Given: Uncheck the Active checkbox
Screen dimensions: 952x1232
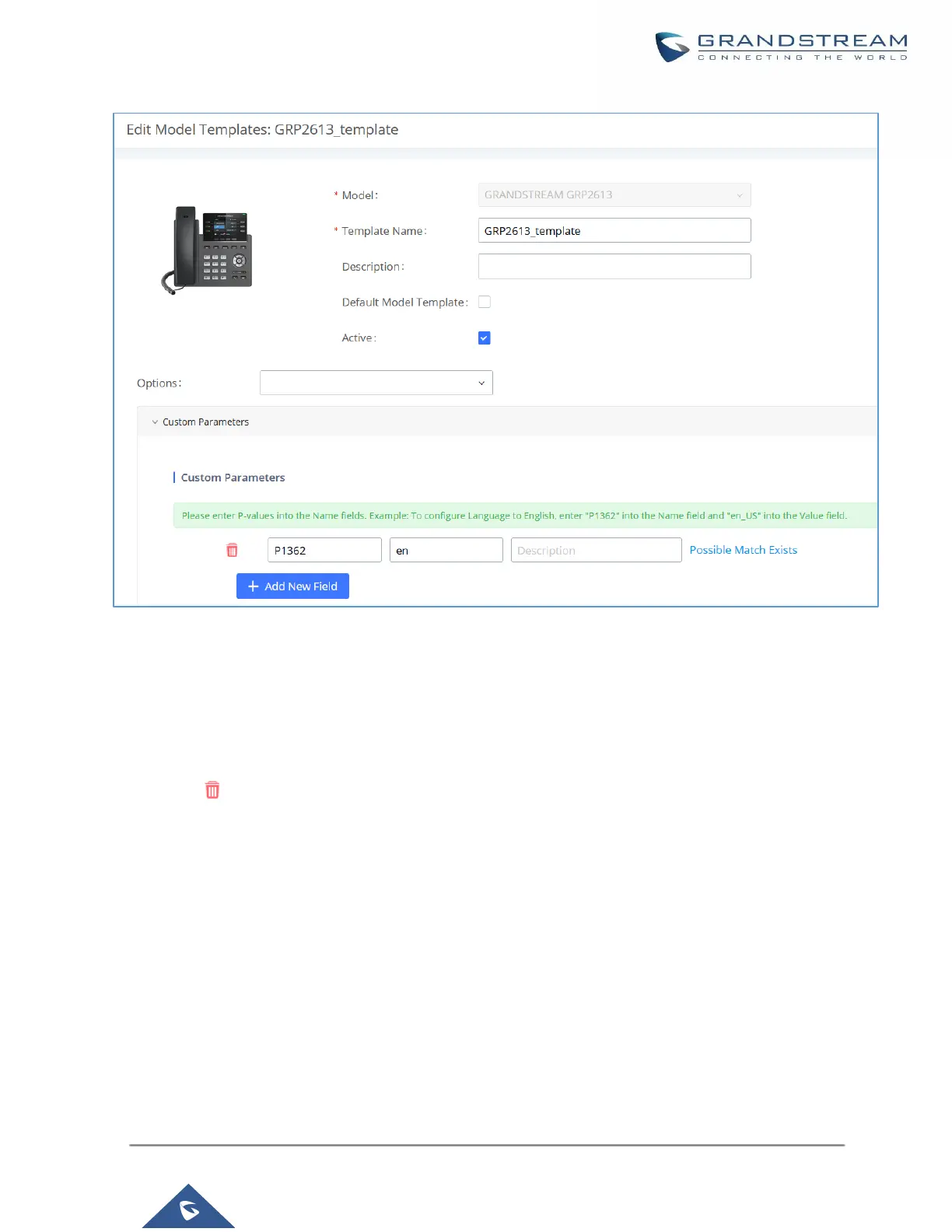Looking at the screenshot, I should (485, 338).
